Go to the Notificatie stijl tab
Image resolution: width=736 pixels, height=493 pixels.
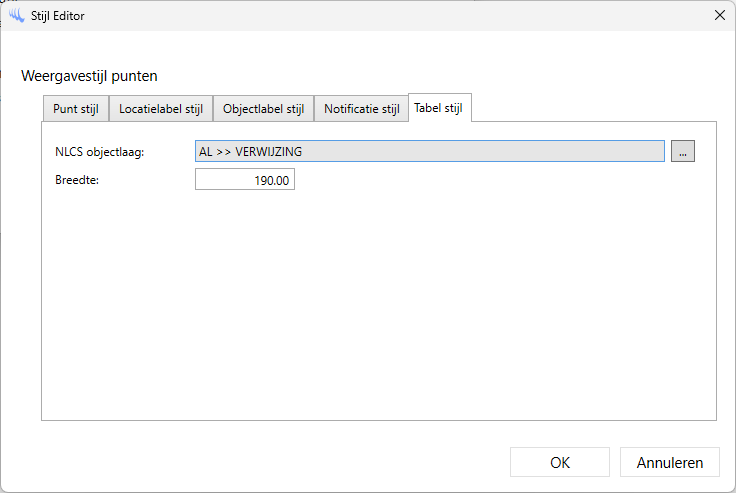tap(361, 109)
